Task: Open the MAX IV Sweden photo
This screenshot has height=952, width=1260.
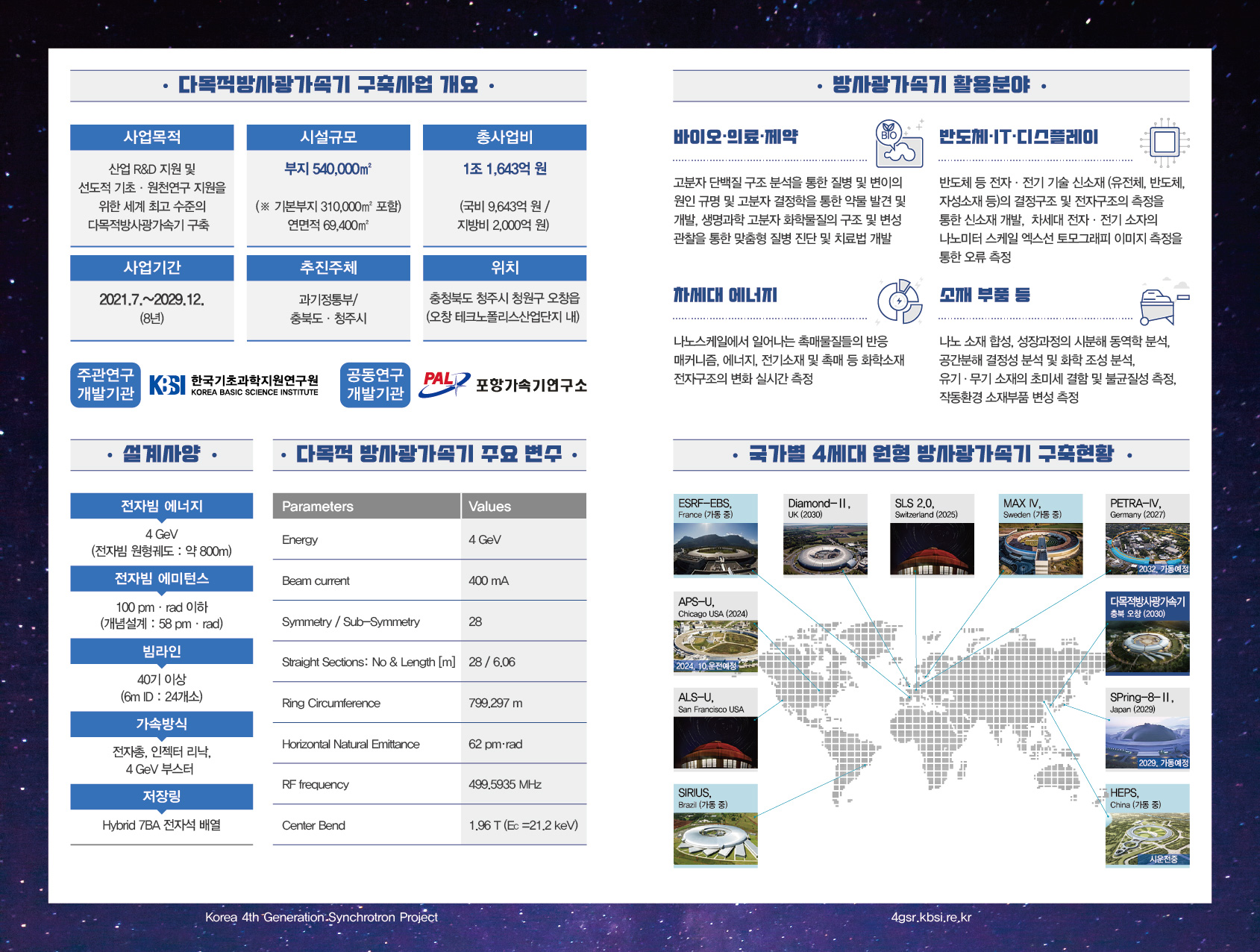Action: click(1041, 549)
